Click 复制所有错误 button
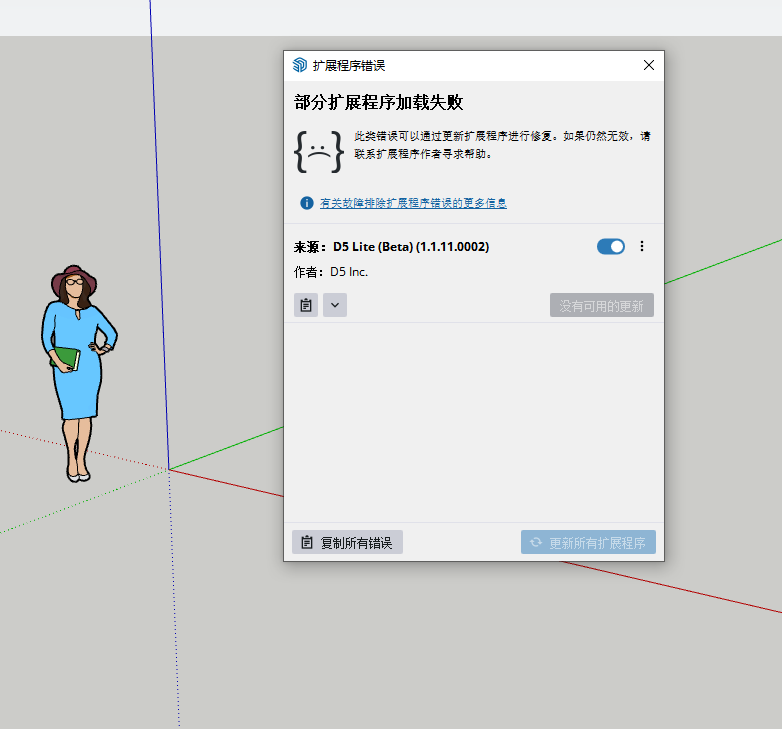The image size is (782, 729). click(347, 542)
